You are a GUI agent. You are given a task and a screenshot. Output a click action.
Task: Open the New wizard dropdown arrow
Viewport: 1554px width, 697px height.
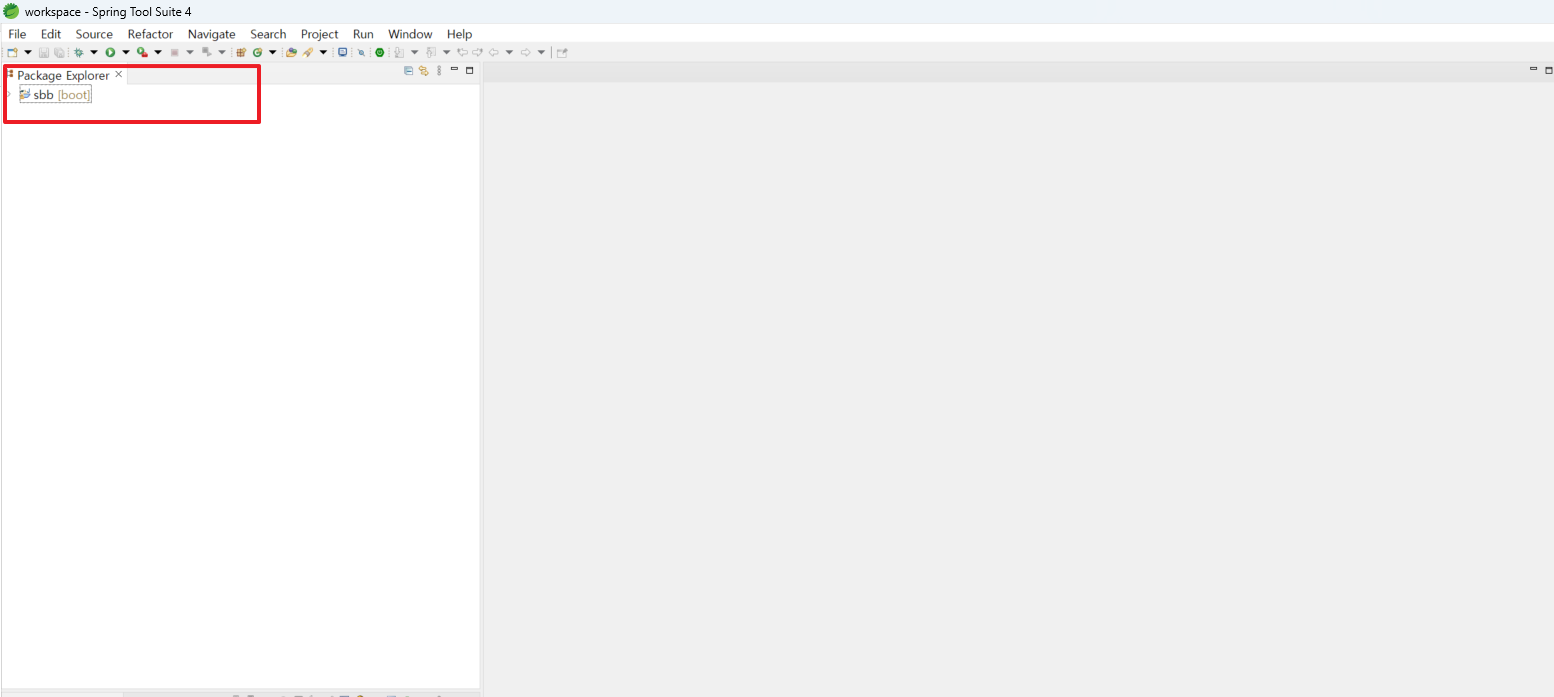[x=28, y=52]
